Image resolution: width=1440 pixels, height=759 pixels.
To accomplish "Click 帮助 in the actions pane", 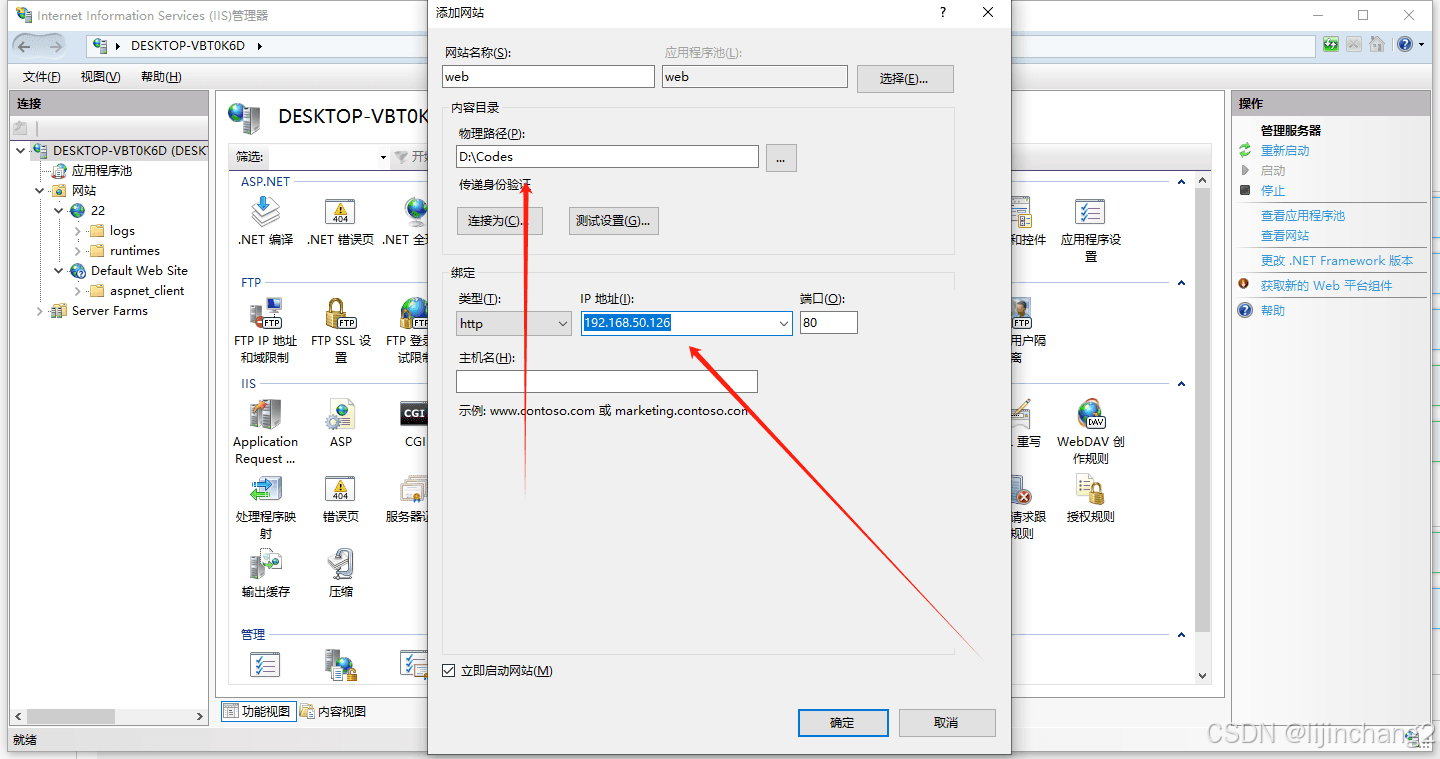I will [1272, 310].
